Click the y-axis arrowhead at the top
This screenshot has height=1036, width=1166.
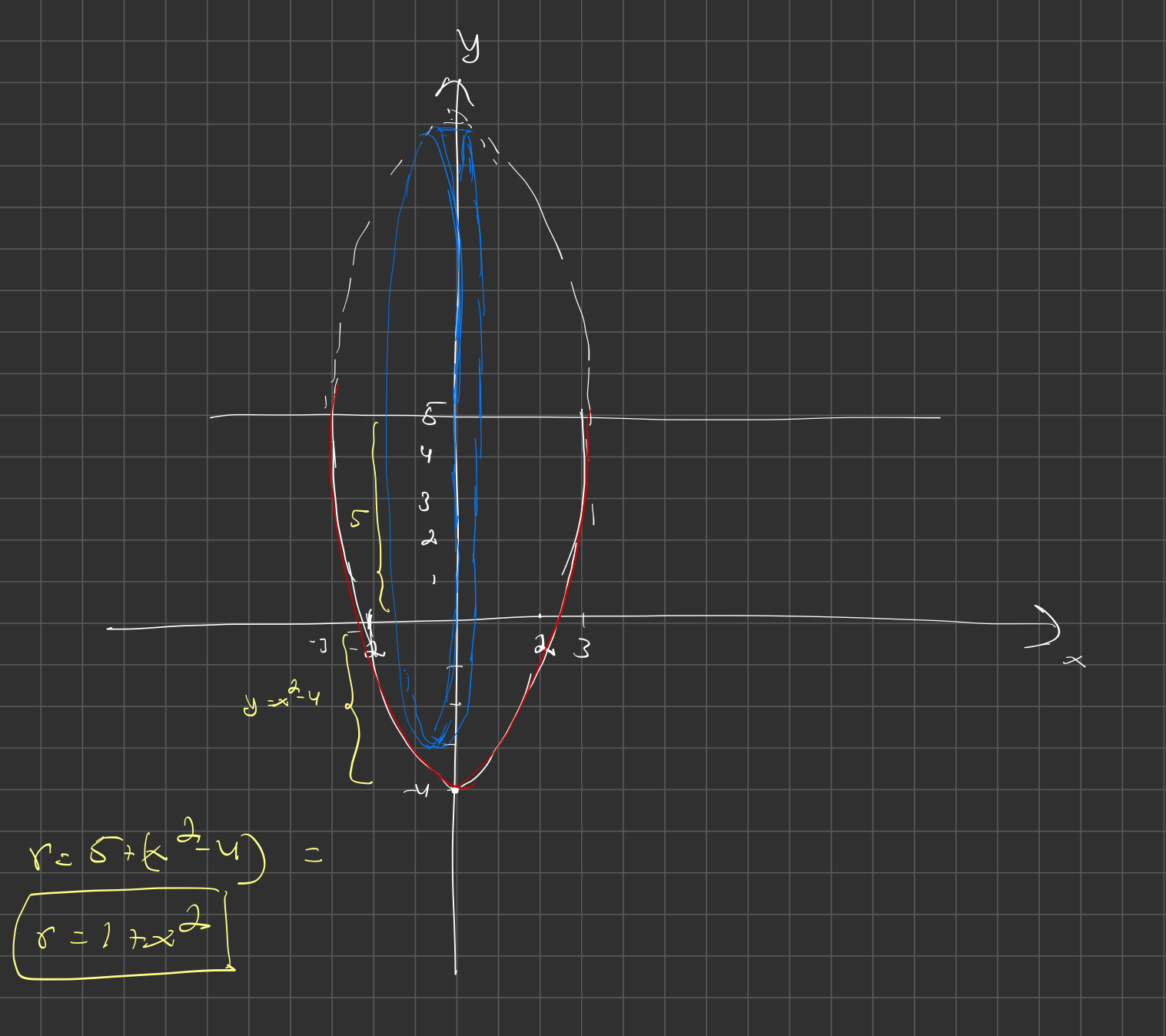(x=455, y=88)
